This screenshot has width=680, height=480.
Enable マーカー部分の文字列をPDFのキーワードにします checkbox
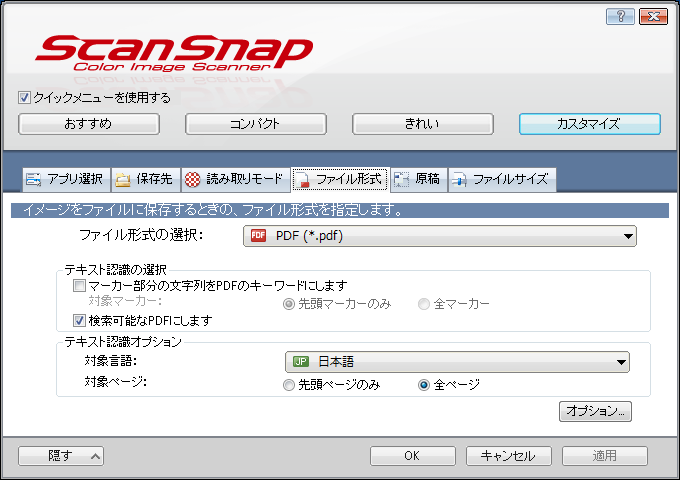tap(79, 286)
